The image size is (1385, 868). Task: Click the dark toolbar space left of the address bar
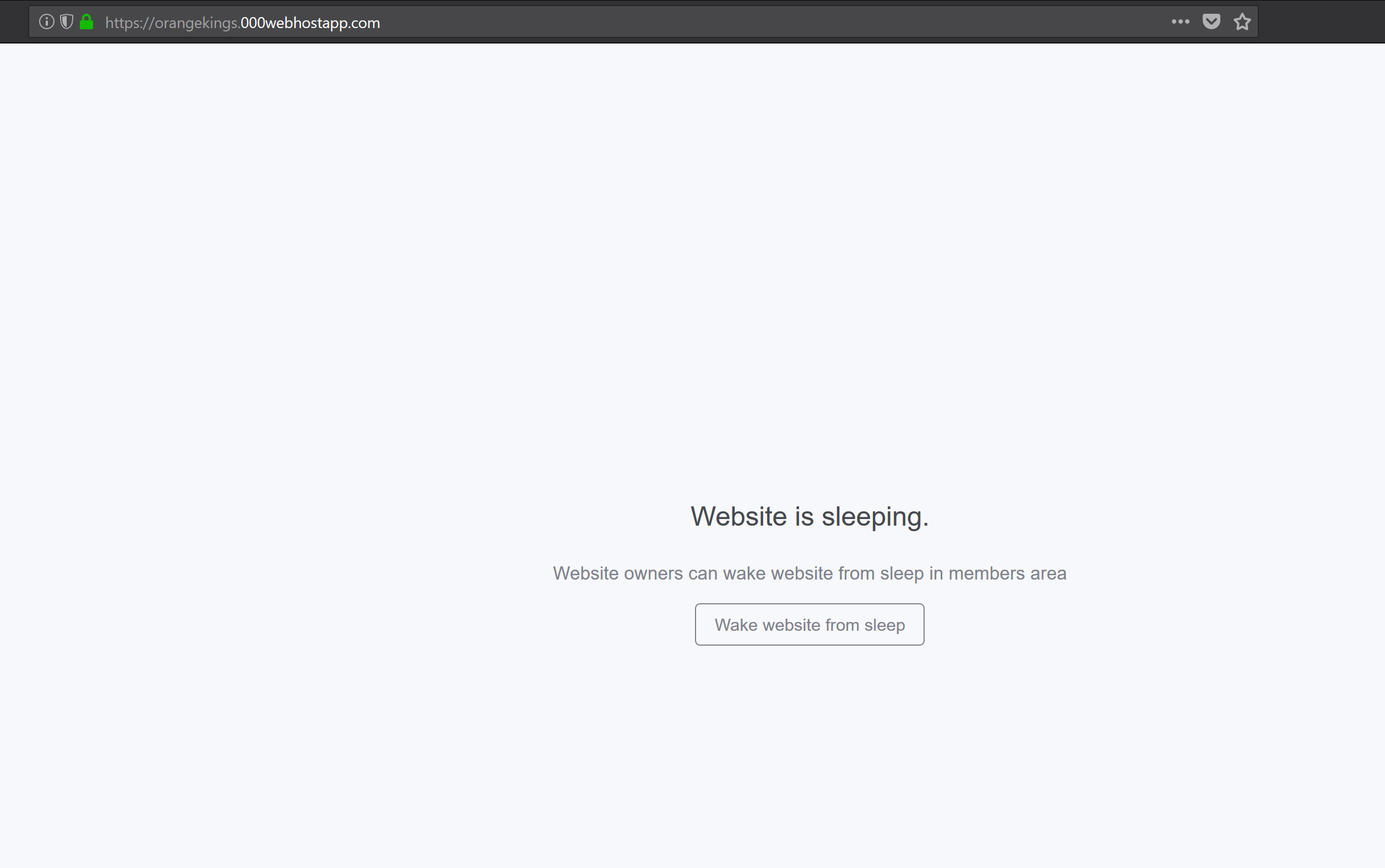[x=14, y=22]
